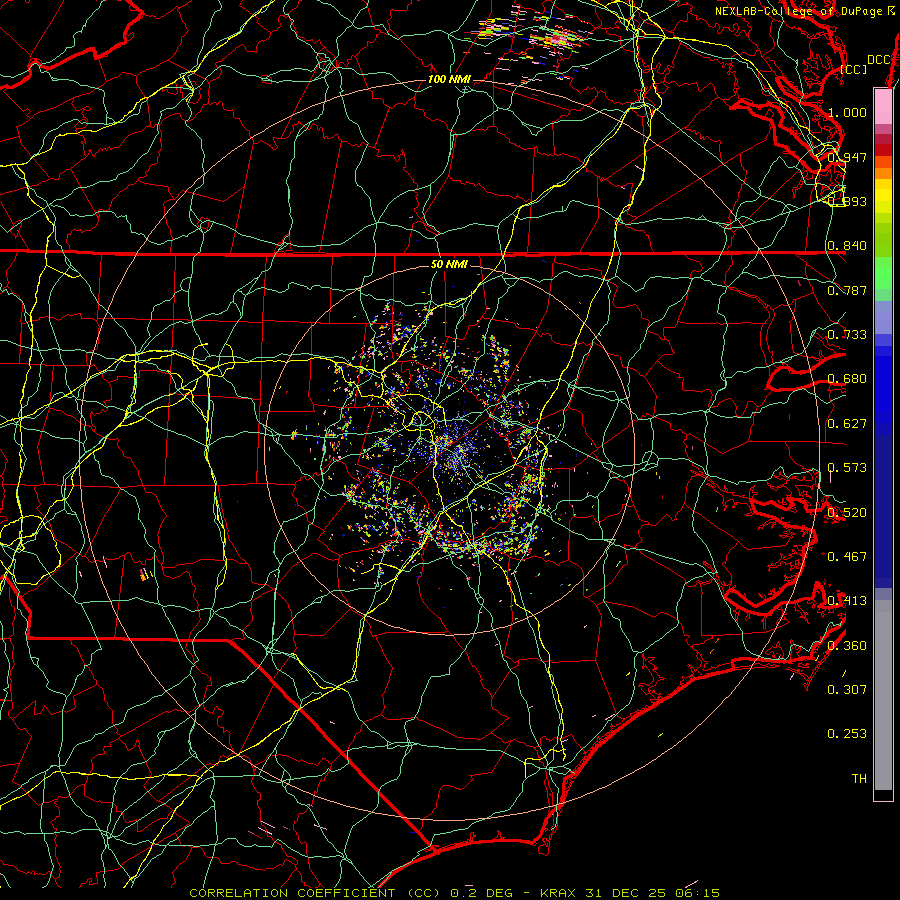
Task: Pick the orange color bar segment
Action: [883, 173]
